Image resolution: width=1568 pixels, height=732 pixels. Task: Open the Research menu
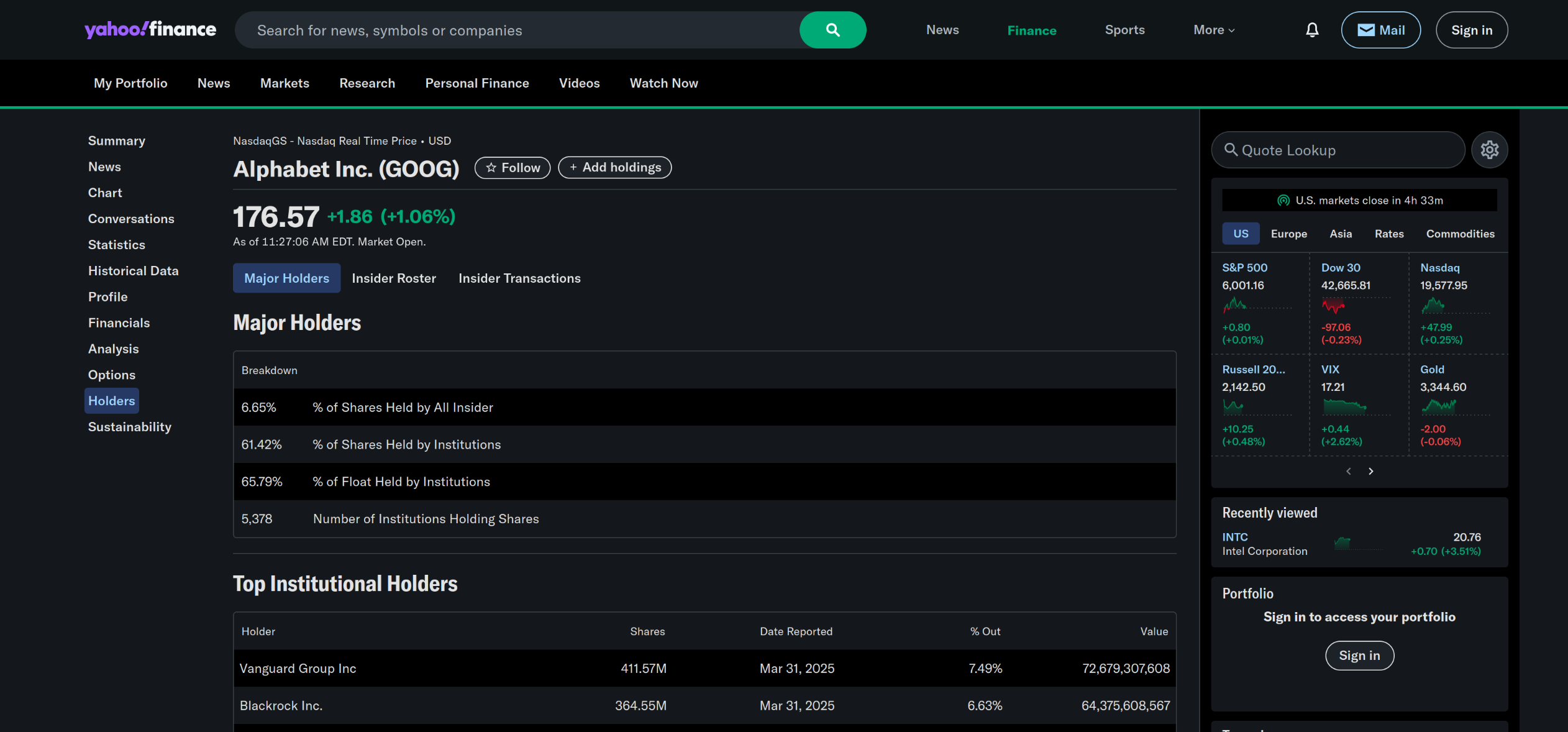point(367,83)
